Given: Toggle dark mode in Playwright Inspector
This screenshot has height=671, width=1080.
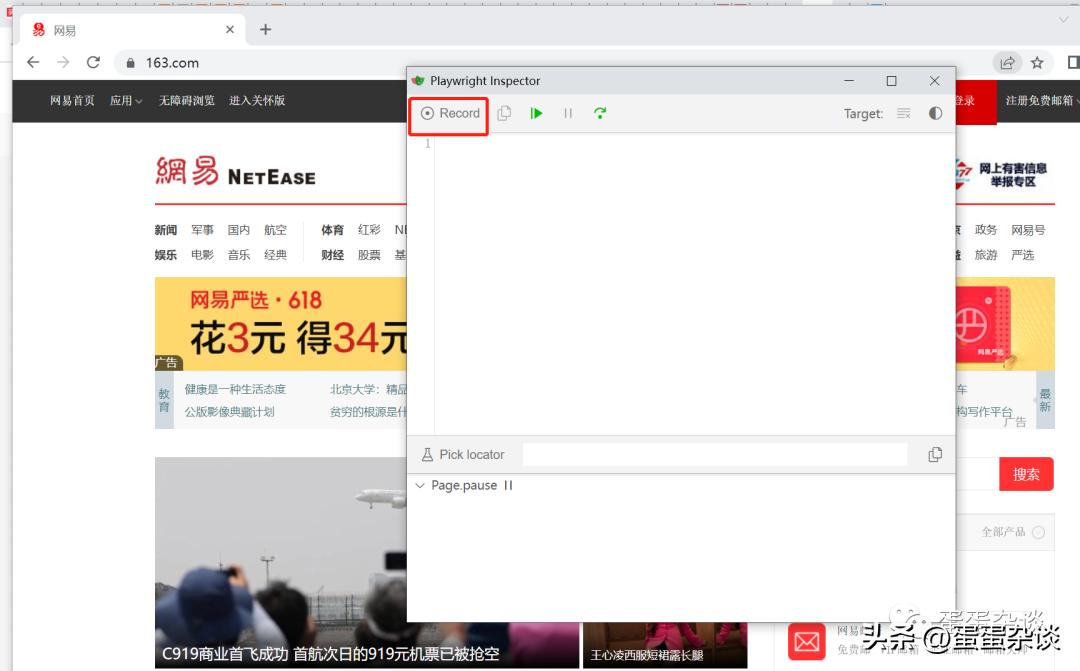Looking at the screenshot, I should pyautogui.click(x=935, y=114).
